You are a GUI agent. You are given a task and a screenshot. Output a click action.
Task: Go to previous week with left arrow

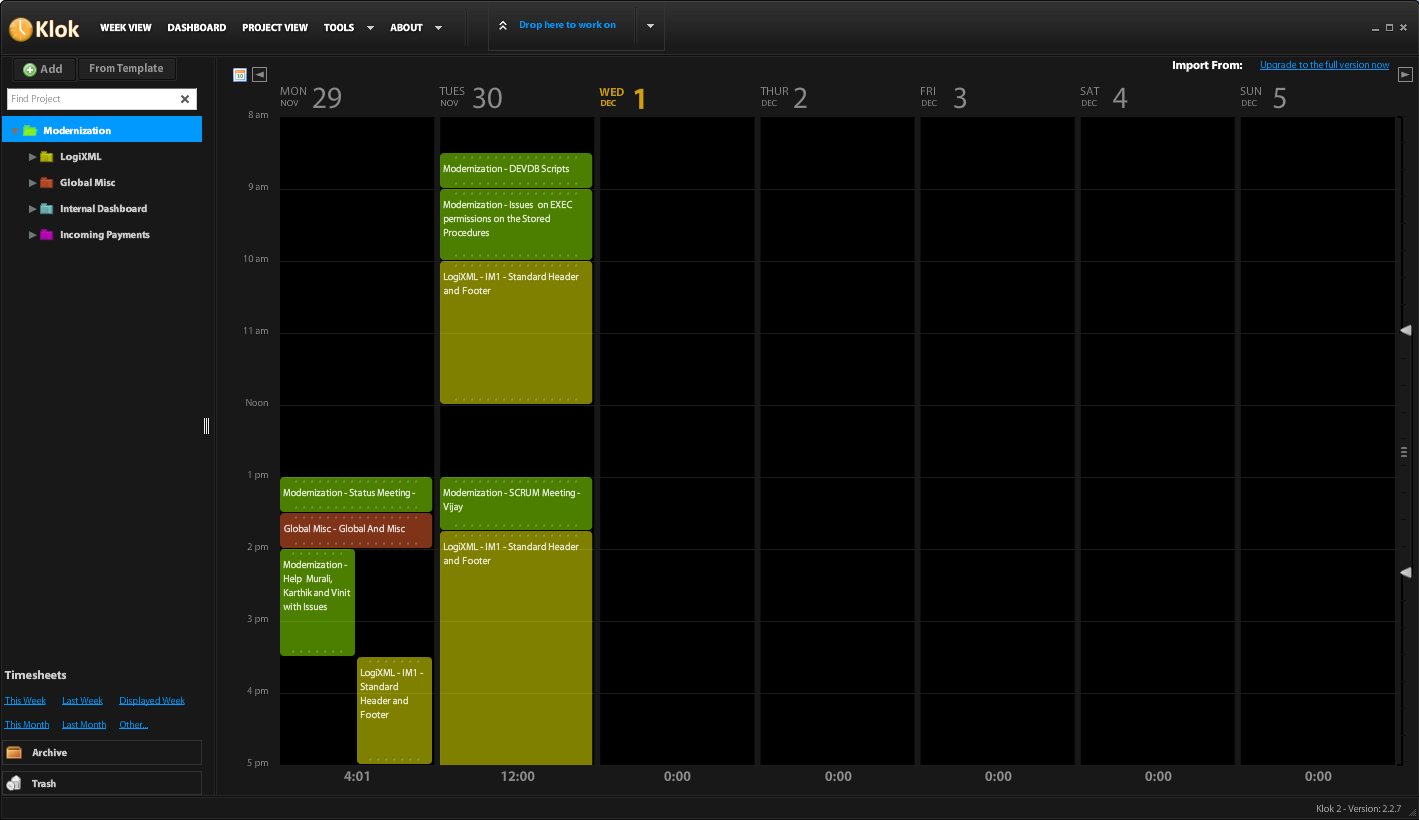point(260,74)
